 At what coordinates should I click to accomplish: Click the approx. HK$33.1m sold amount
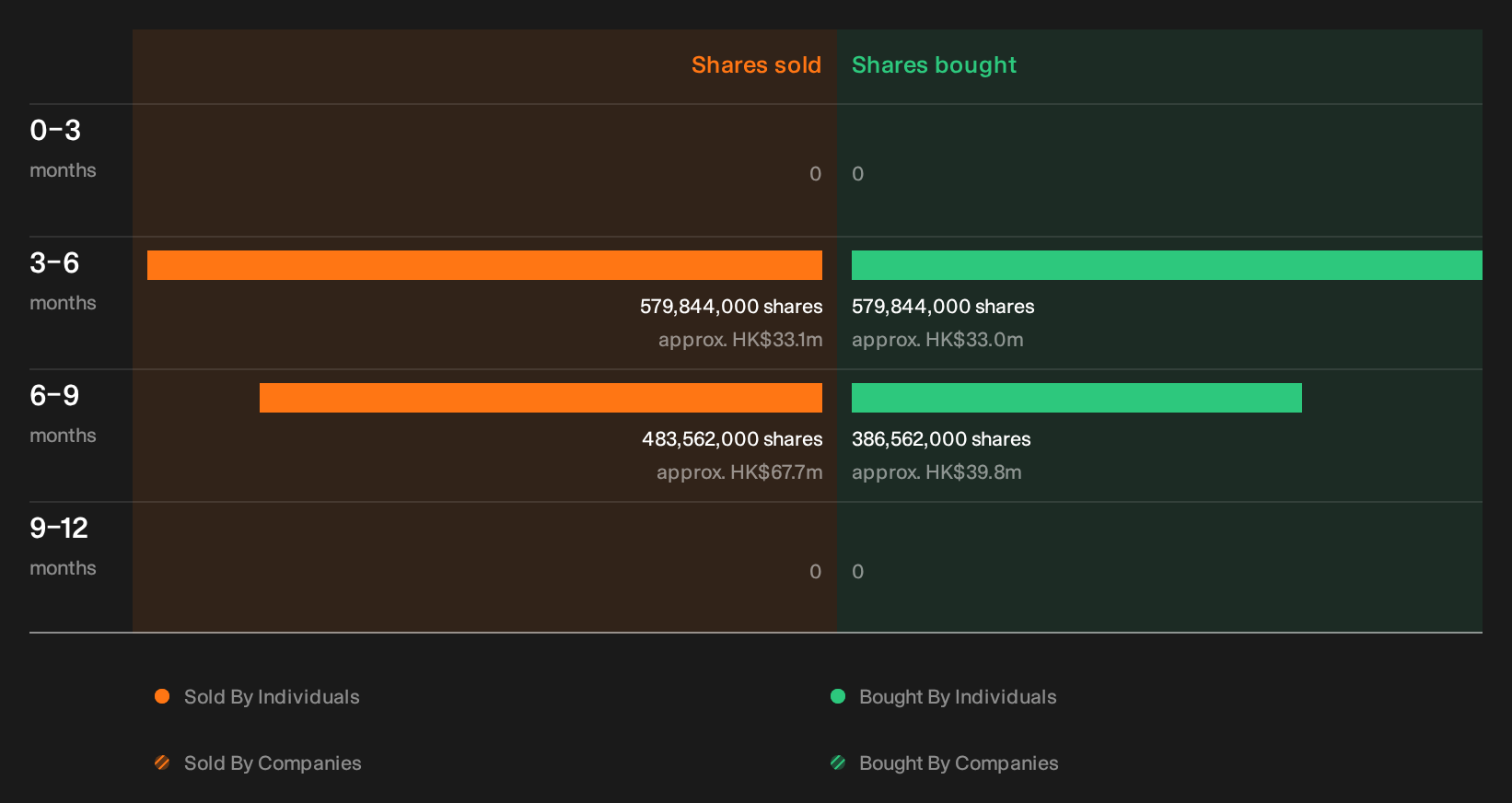click(x=740, y=340)
